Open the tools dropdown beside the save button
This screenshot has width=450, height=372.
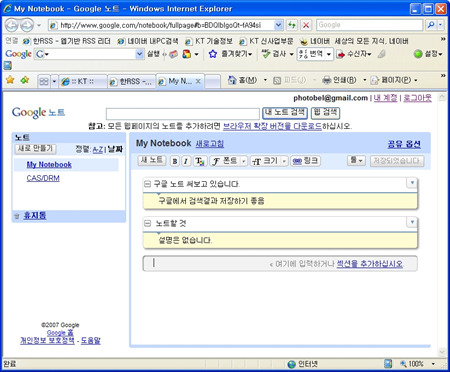point(356,161)
